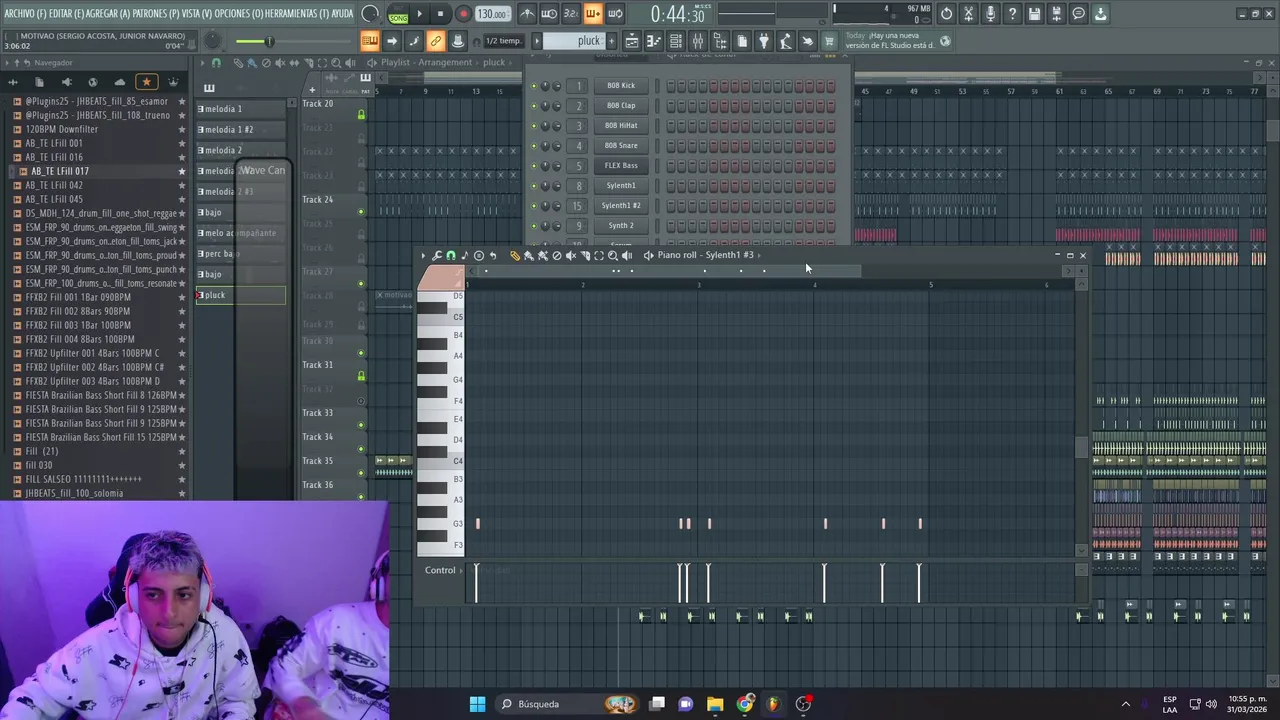Click the microphone one-click audio recording icon
The width and height of the screenshot is (1280, 720).
tap(990, 14)
